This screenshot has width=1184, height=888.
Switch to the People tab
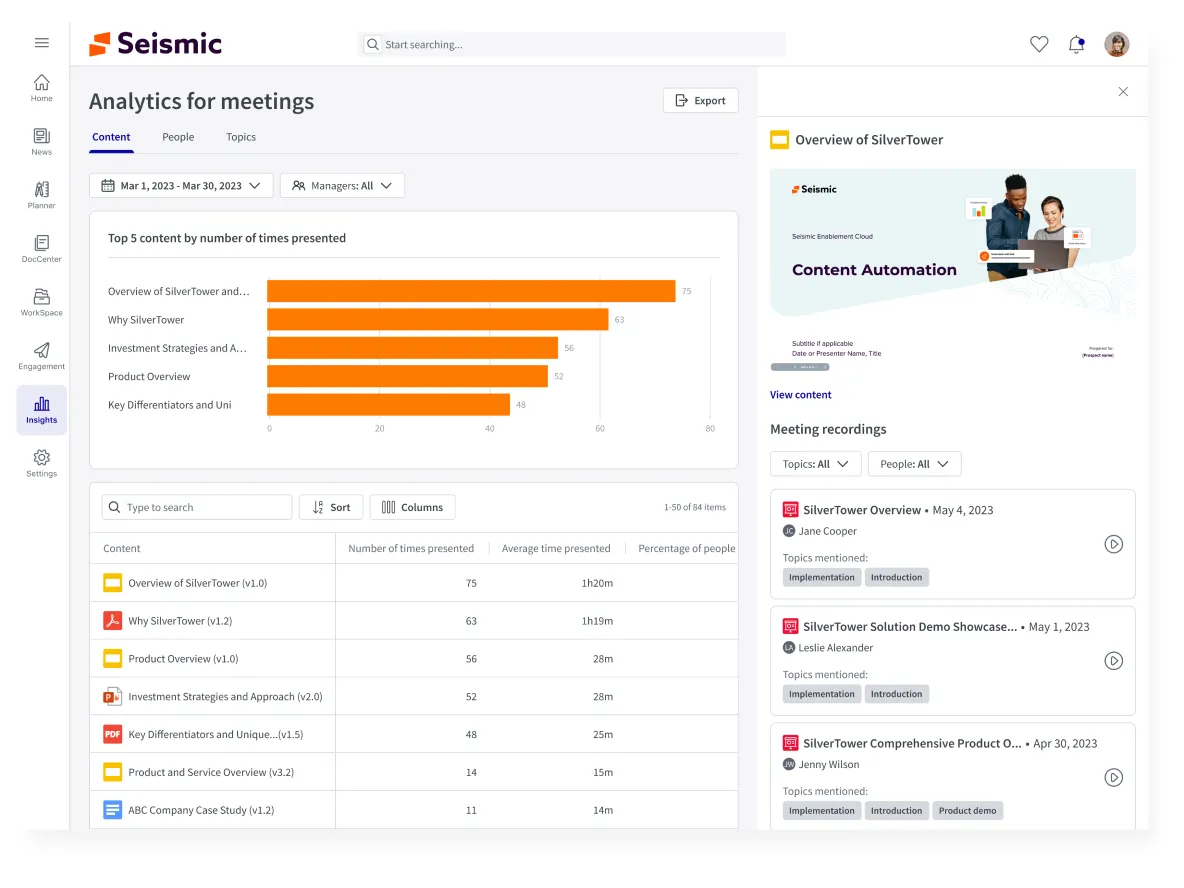tap(178, 137)
